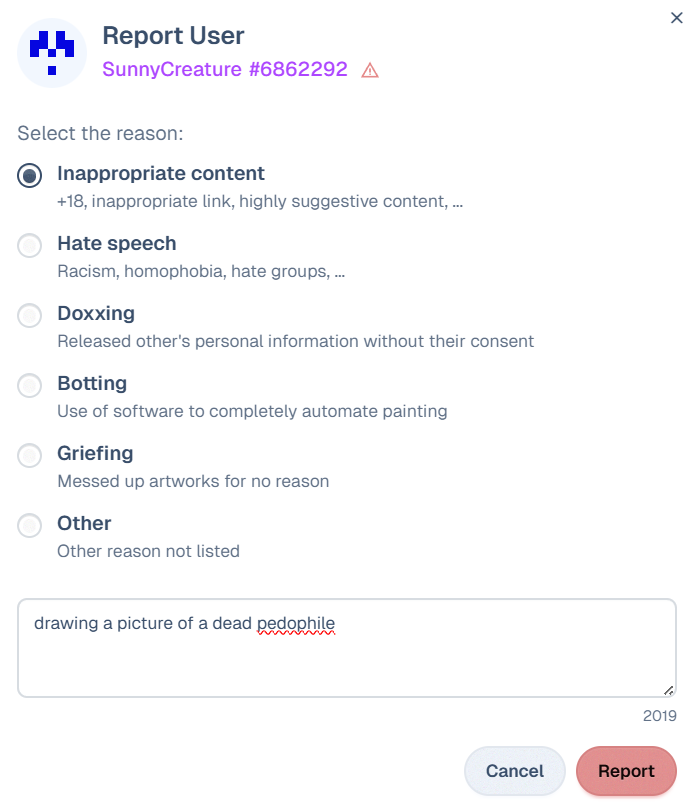The height and width of the screenshot is (802, 683).
Task: Click the blue pixel user avatar
Action: coord(52,53)
